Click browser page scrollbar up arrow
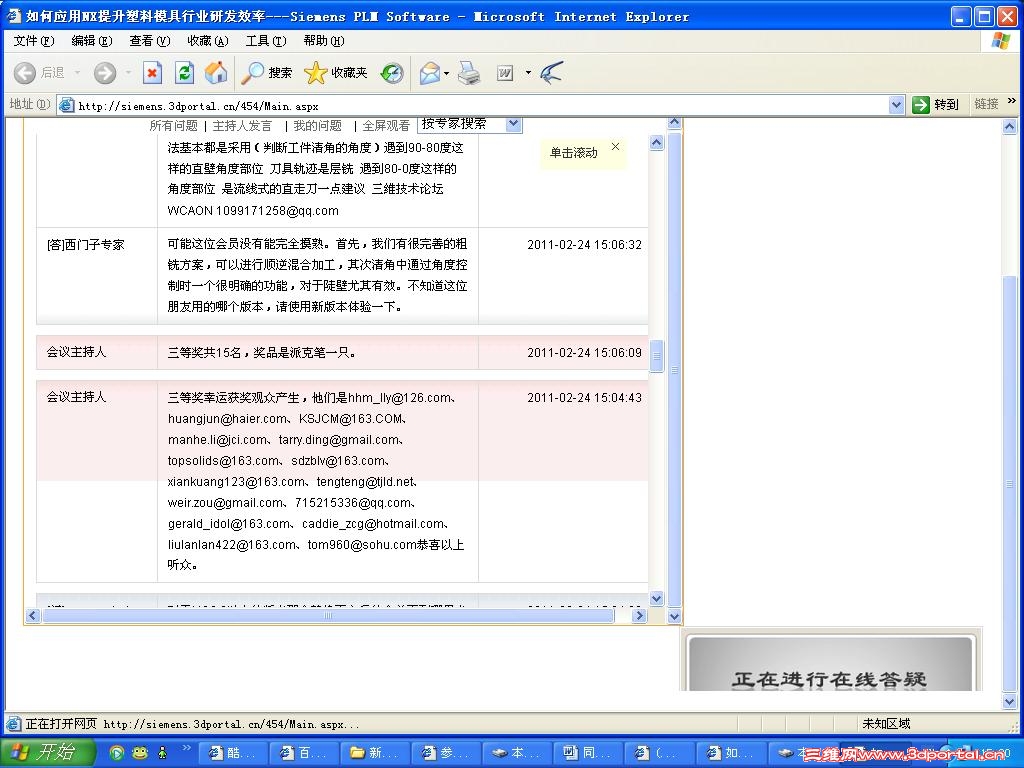The height and width of the screenshot is (768, 1024). (1010, 127)
